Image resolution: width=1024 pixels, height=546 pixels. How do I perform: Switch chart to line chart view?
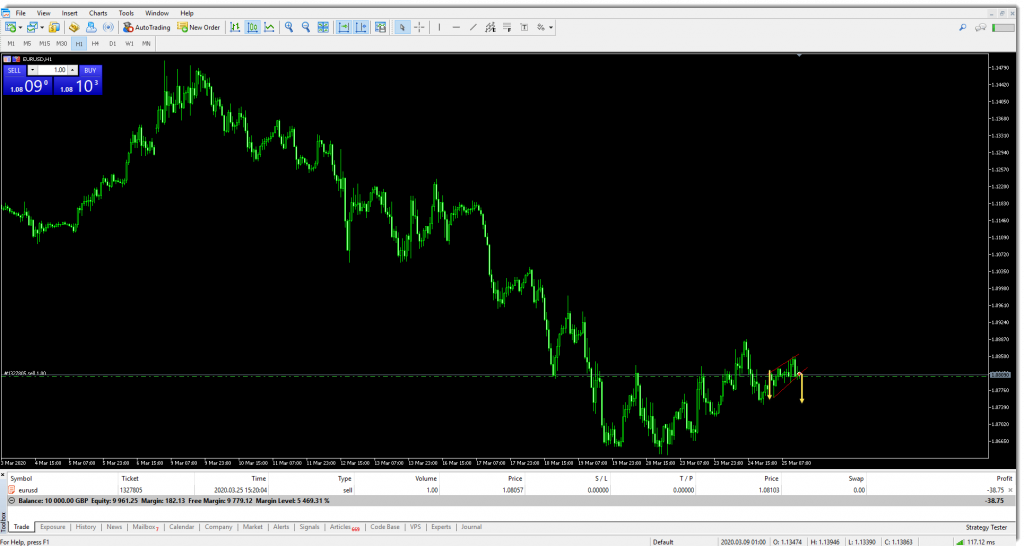click(x=268, y=27)
